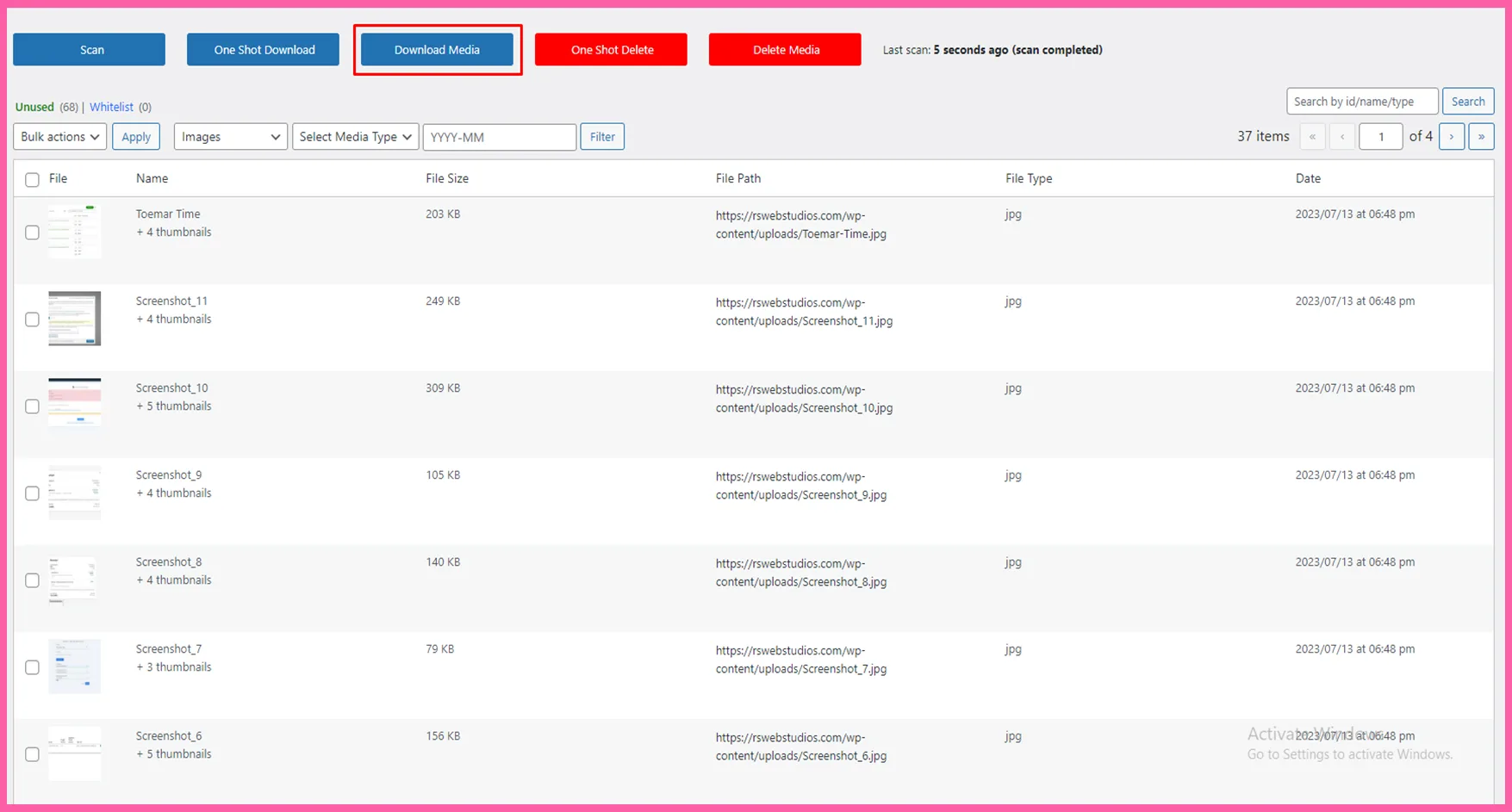The height and width of the screenshot is (812, 1512).
Task: Switch to the Unused tab
Action: (x=34, y=107)
